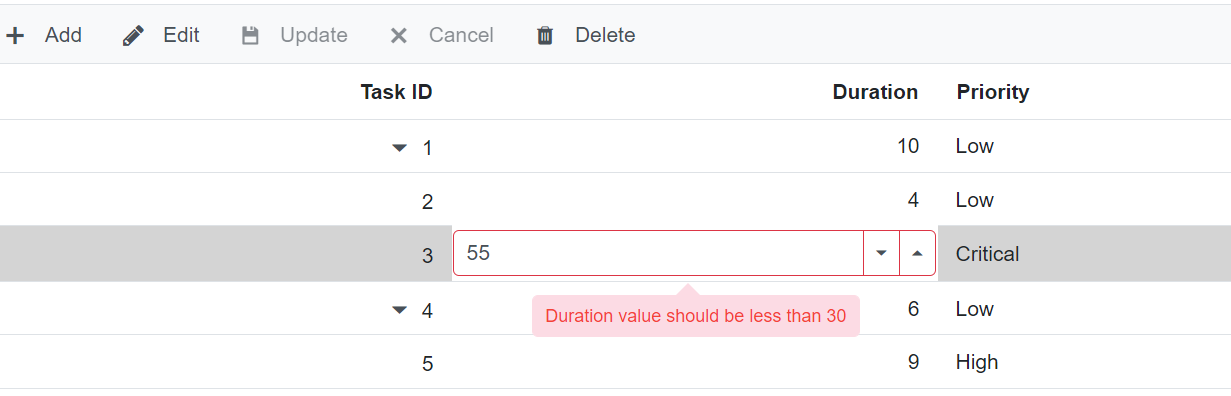
Task: Sort by Task ID column header
Action: click(x=396, y=92)
